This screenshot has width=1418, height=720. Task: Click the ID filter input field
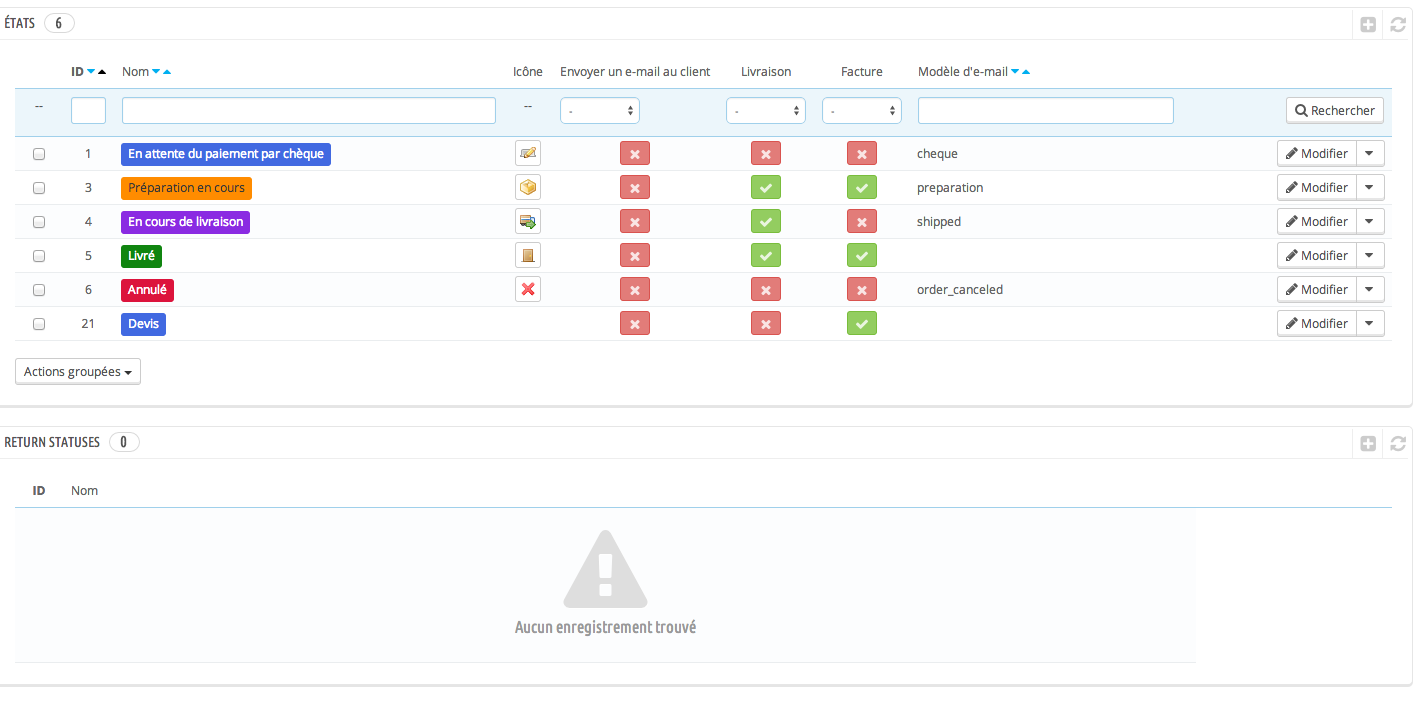(x=88, y=111)
